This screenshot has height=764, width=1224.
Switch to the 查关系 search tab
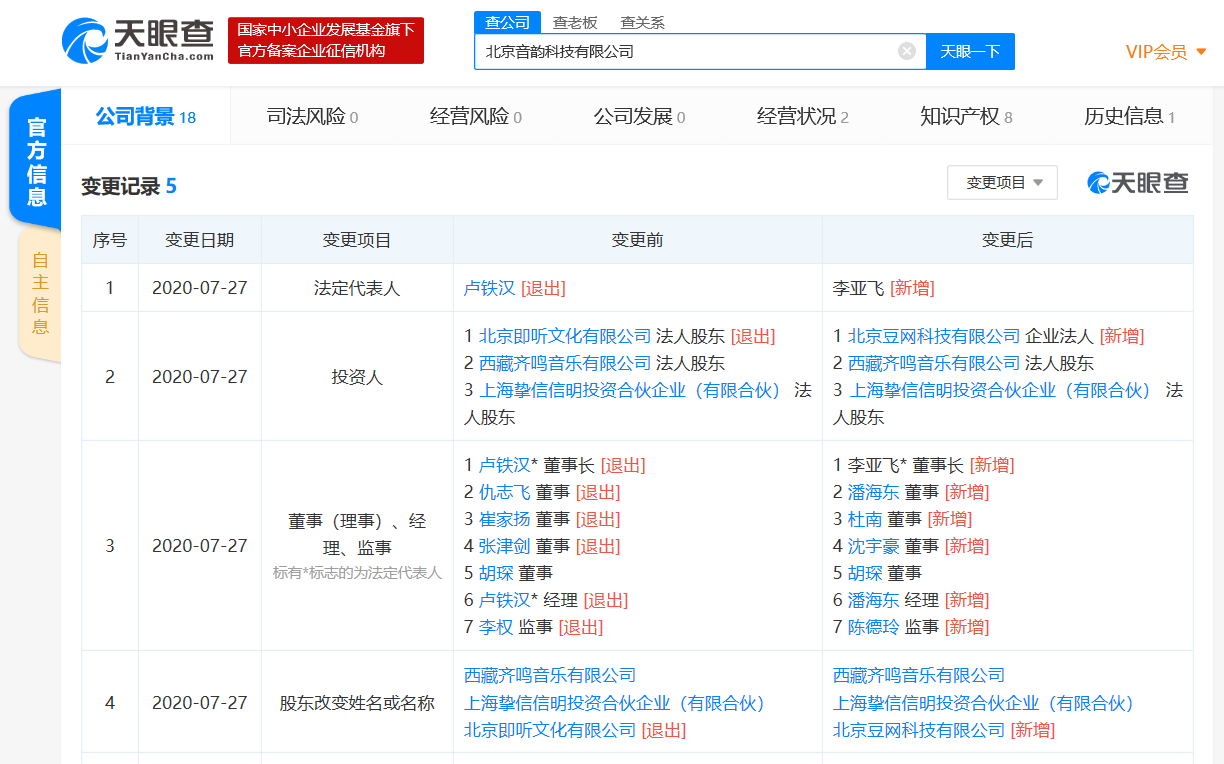coord(642,22)
